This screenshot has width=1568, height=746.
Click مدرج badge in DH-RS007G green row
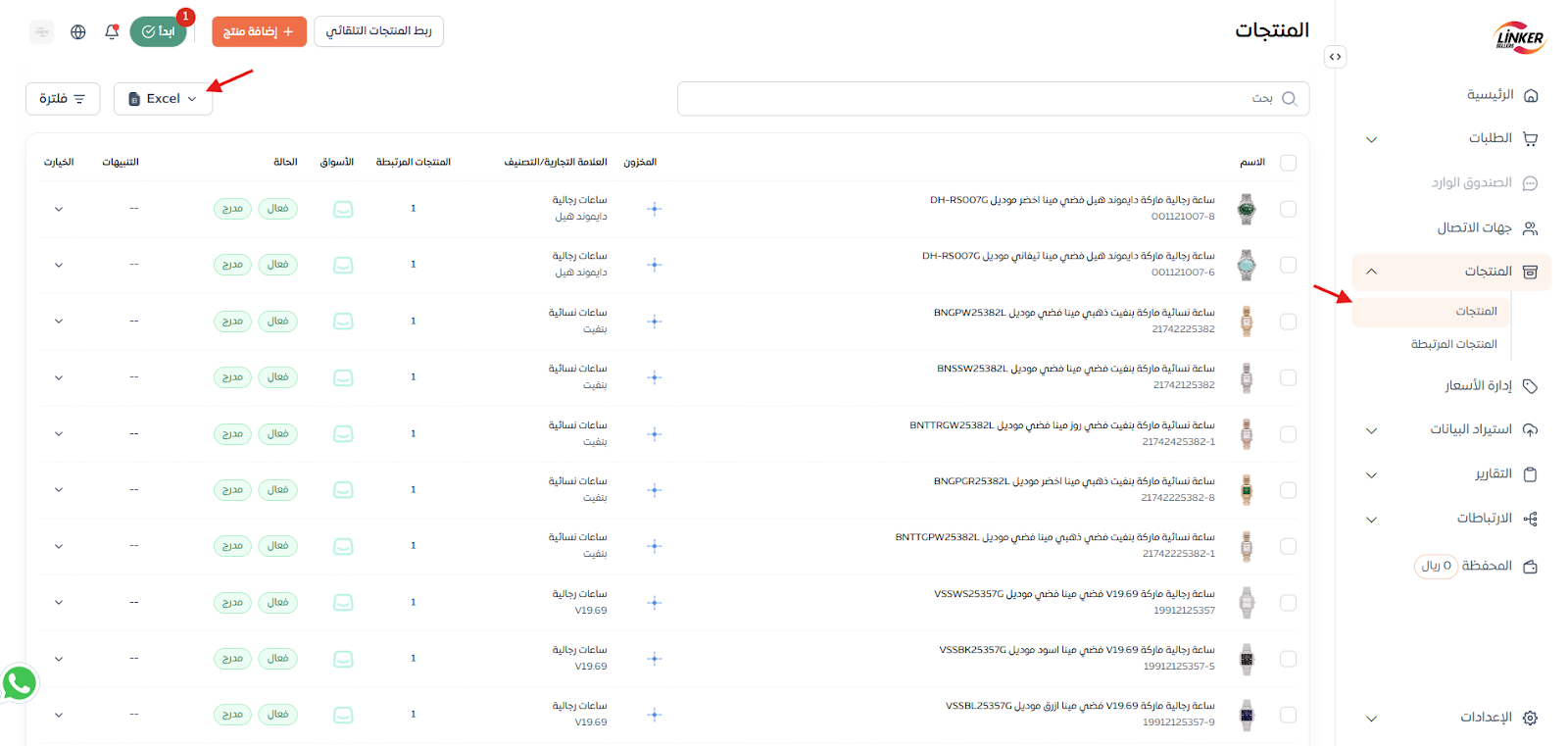tap(232, 209)
